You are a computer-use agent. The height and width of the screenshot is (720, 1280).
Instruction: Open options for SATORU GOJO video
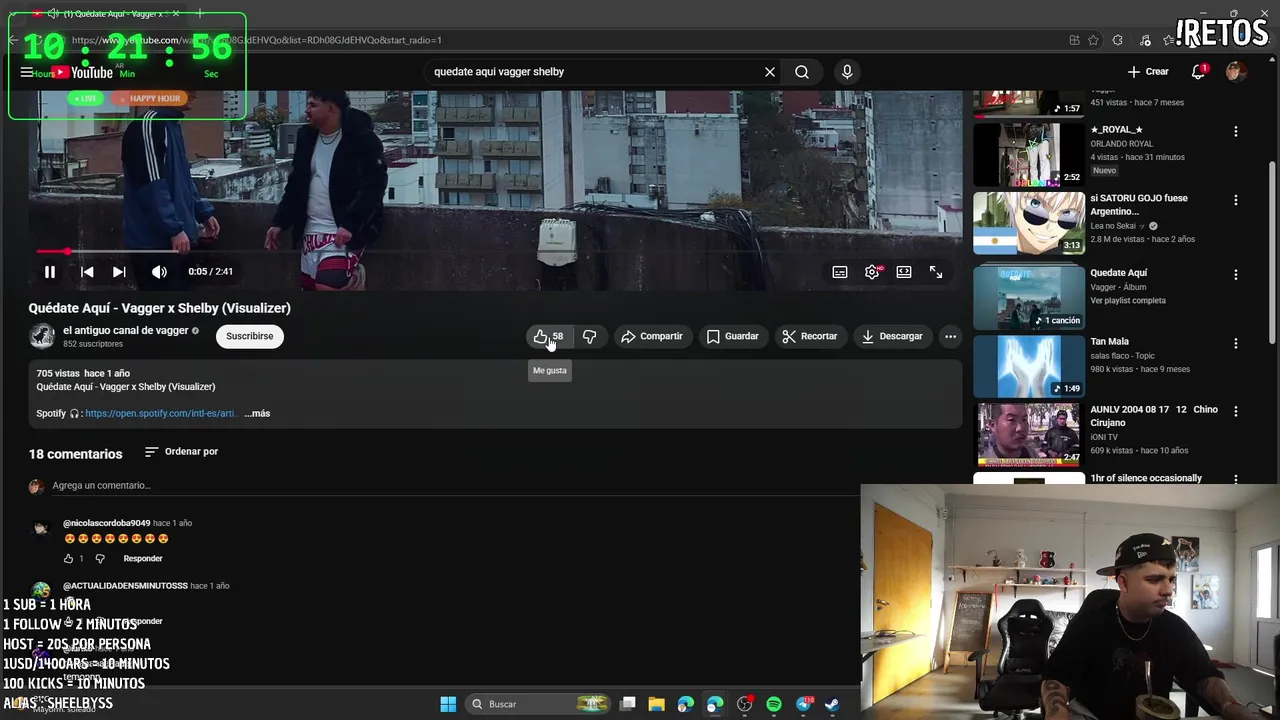1236,200
